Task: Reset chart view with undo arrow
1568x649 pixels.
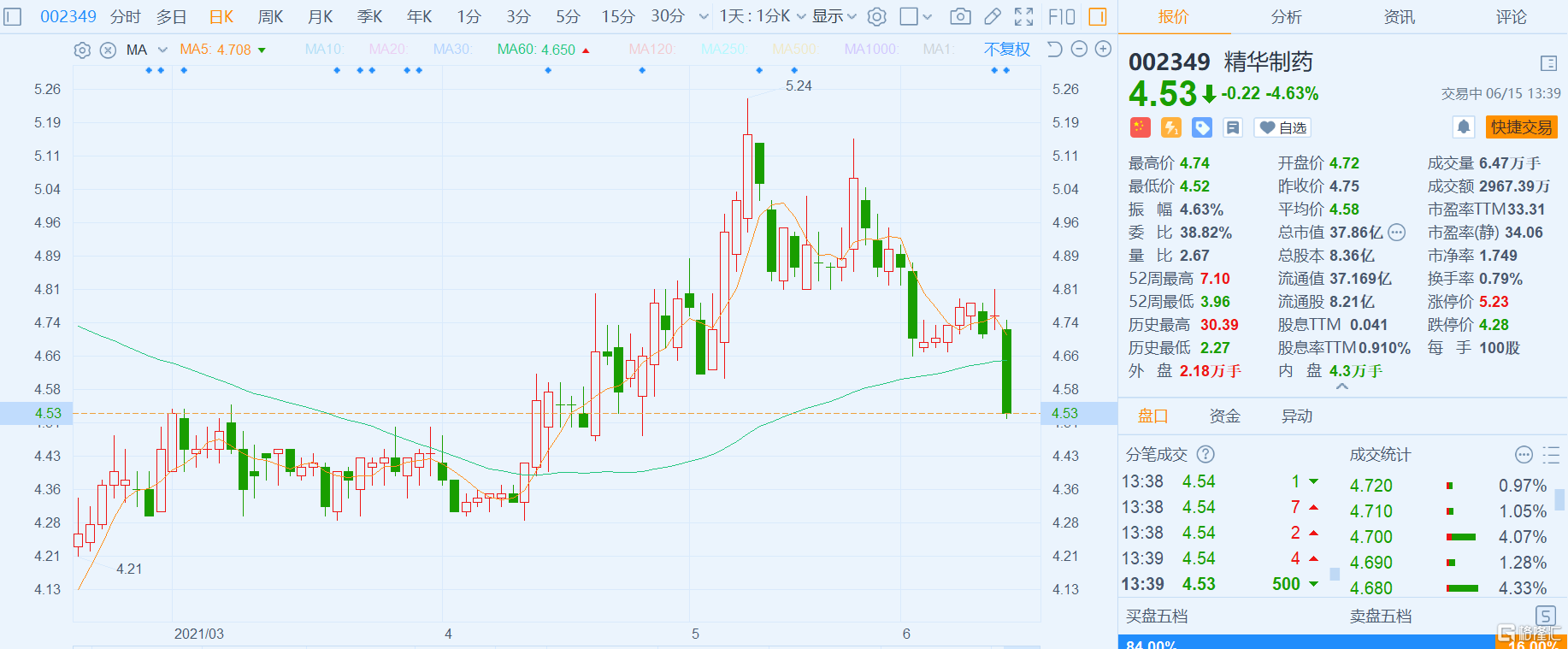Action: (1054, 49)
